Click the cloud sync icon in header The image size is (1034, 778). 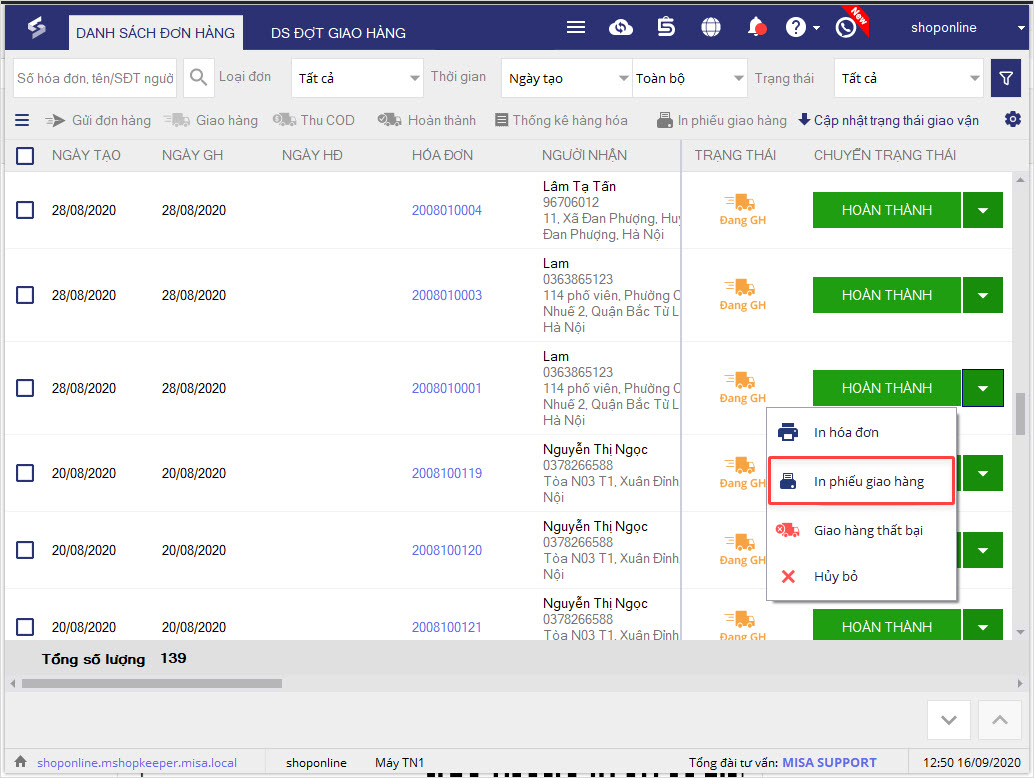coord(621,28)
